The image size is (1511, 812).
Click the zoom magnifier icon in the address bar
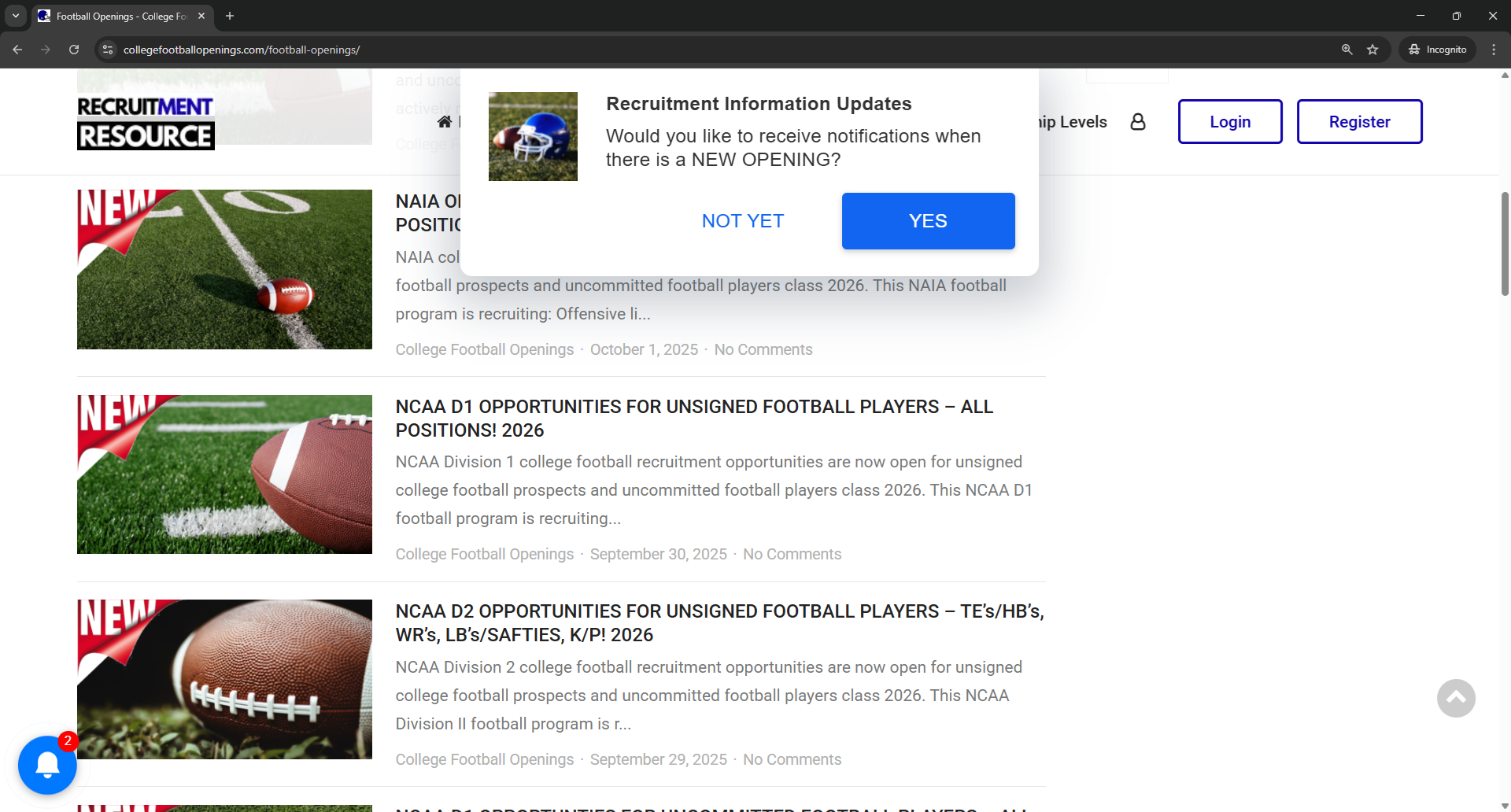tap(1347, 49)
